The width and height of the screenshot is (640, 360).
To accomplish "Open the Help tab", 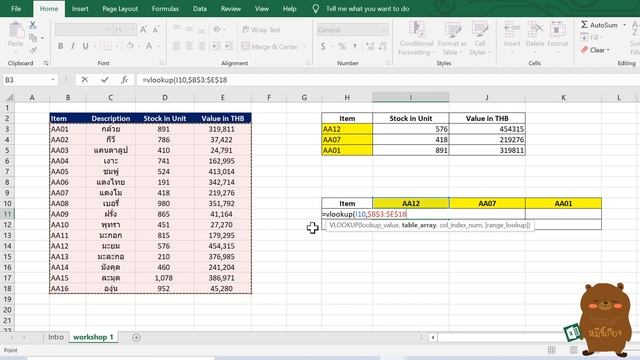I will coord(289,9).
